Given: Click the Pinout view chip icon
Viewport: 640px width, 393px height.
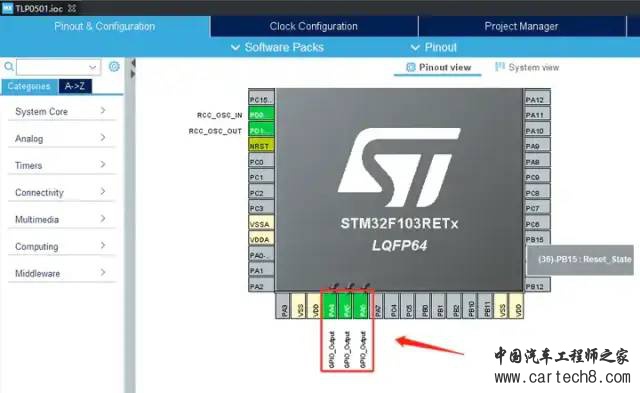Looking at the screenshot, I should (x=411, y=67).
